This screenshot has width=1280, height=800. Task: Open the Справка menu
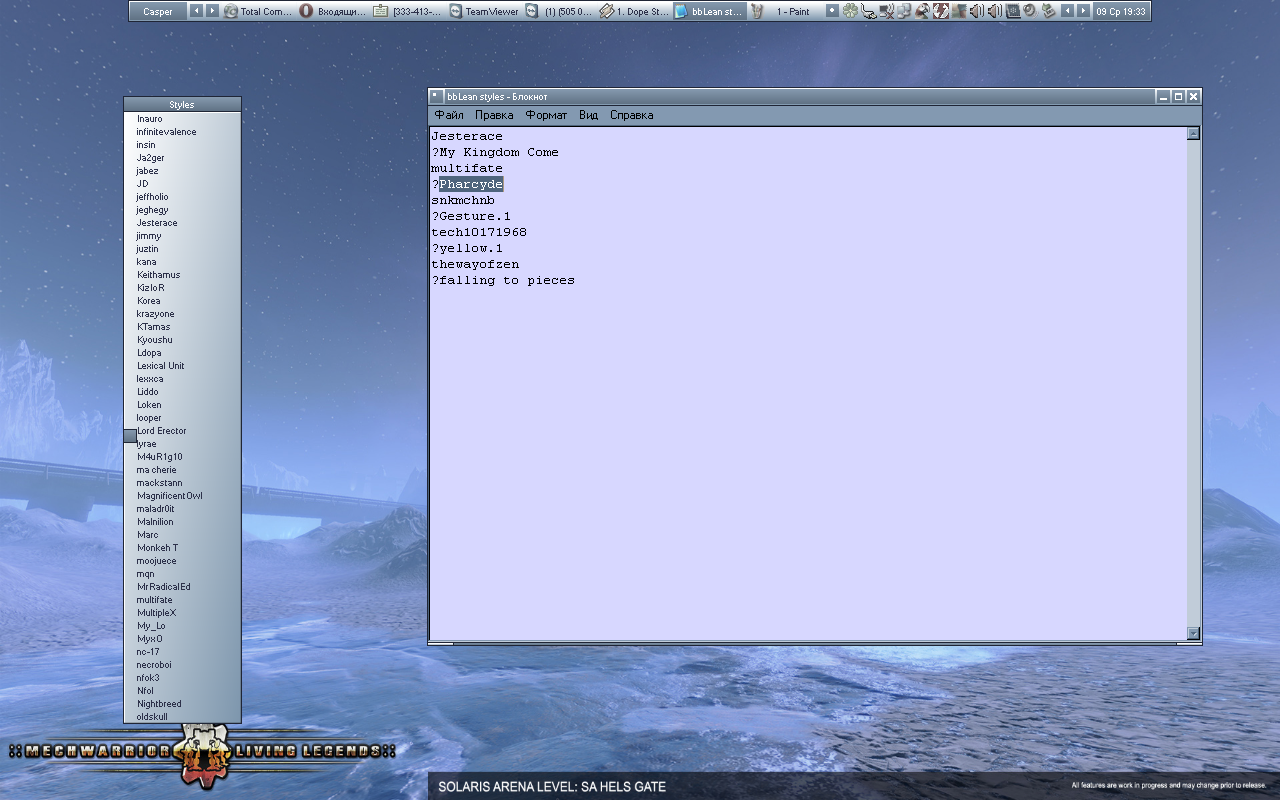click(631, 115)
